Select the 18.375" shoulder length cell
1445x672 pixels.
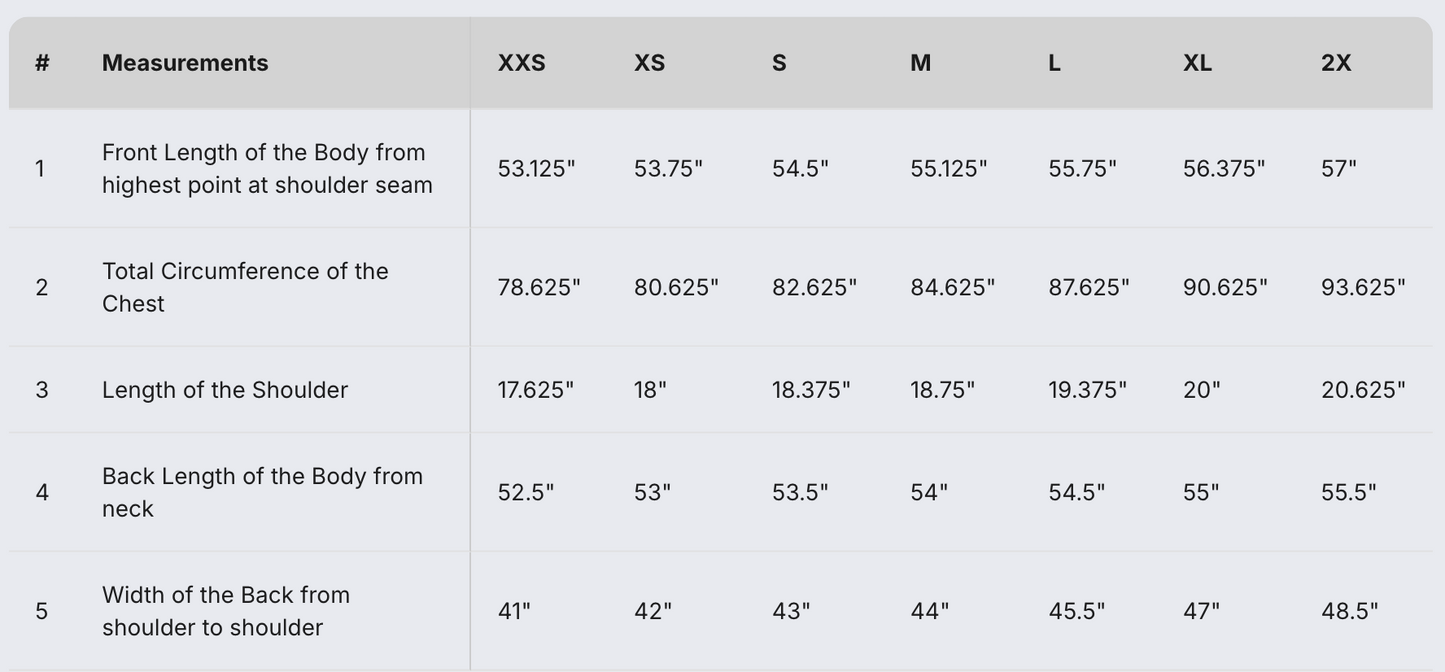[811, 390]
